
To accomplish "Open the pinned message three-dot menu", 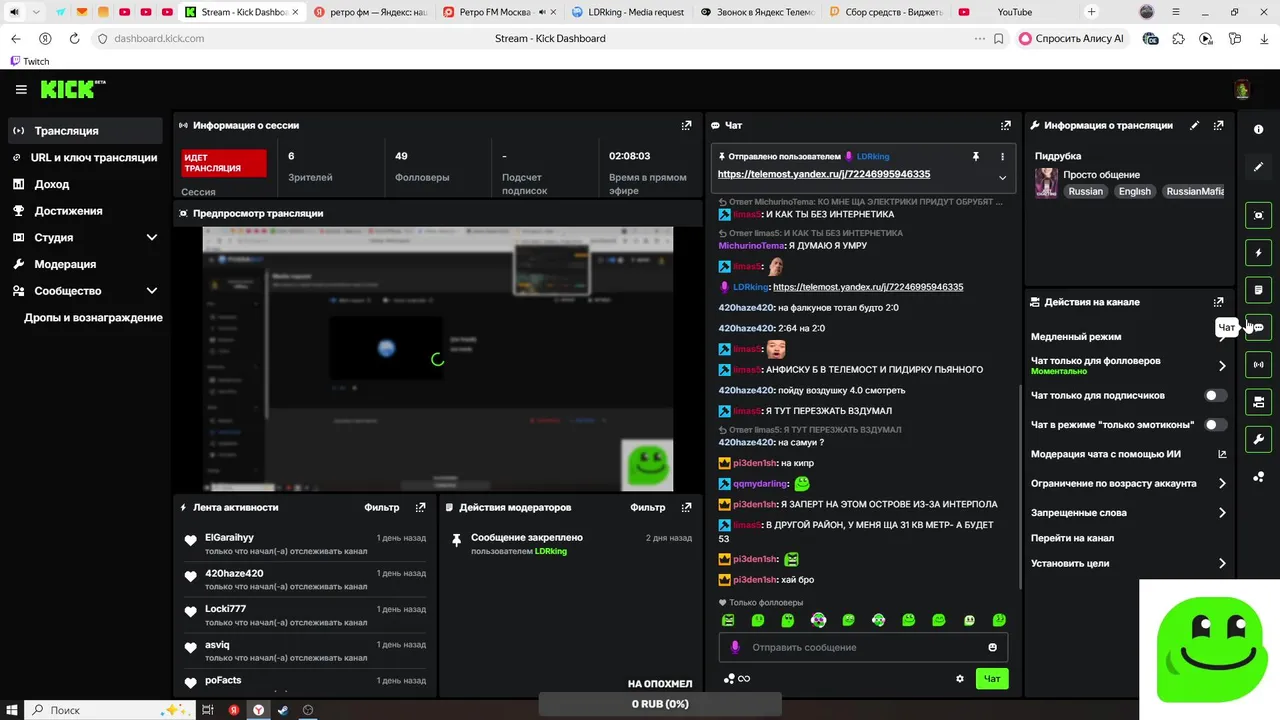I will [x=1002, y=157].
